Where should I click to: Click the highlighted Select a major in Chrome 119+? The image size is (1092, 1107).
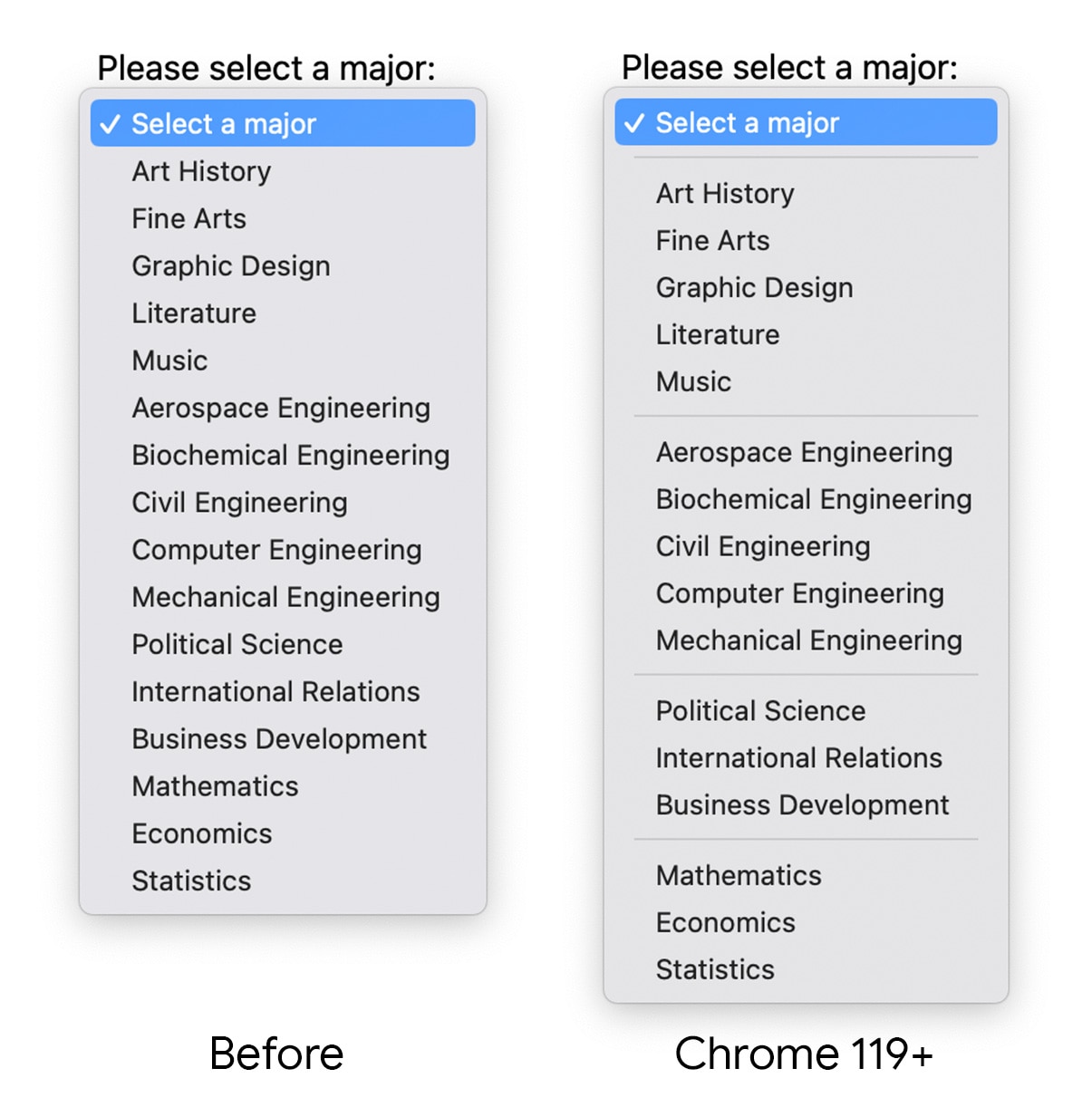[747, 122]
